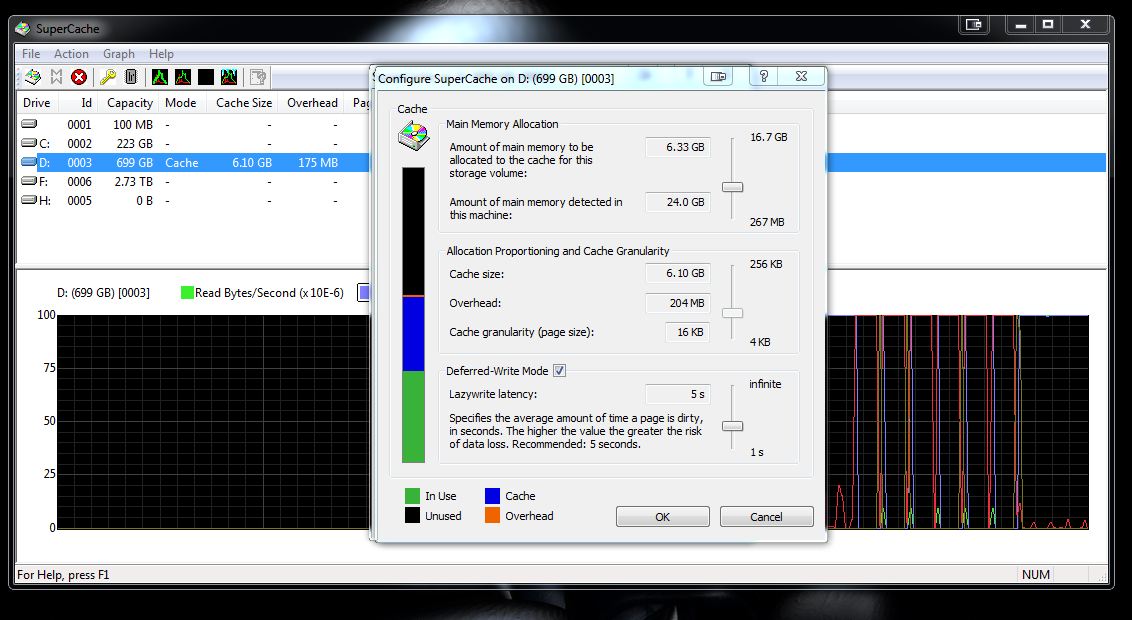Maximize the SuperCache main window
The width and height of the screenshot is (1132, 620).
(1048, 25)
